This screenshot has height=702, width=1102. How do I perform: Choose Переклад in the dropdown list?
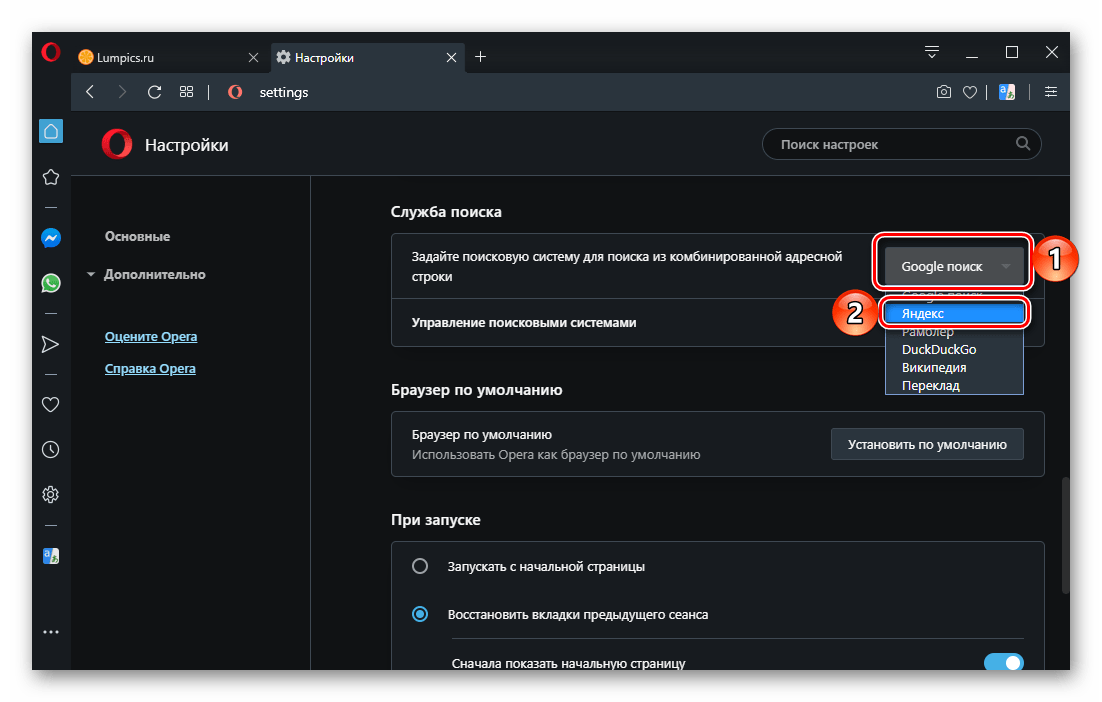tap(954, 386)
